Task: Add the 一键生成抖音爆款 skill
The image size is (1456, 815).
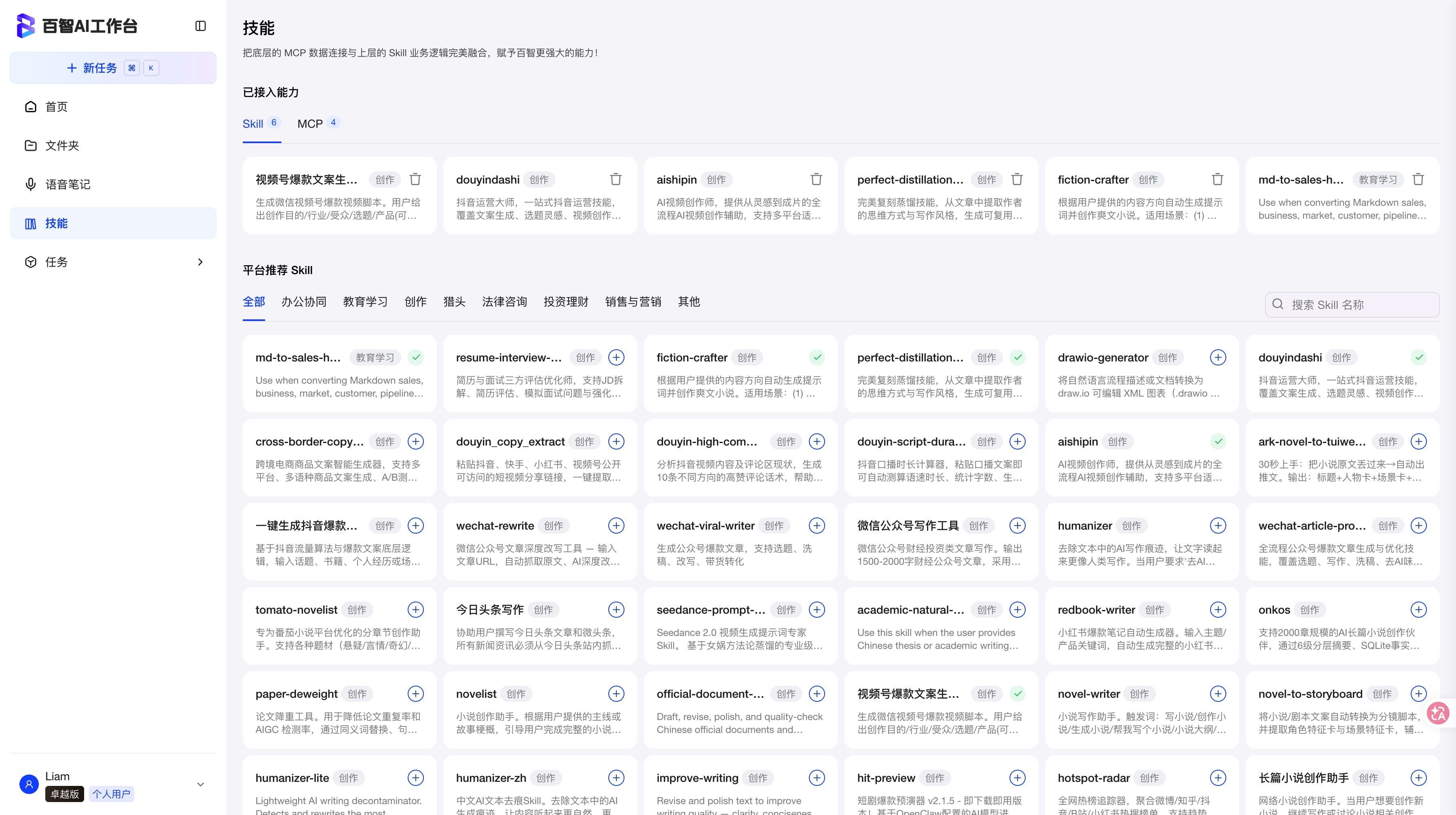Action: pyautogui.click(x=415, y=526)
